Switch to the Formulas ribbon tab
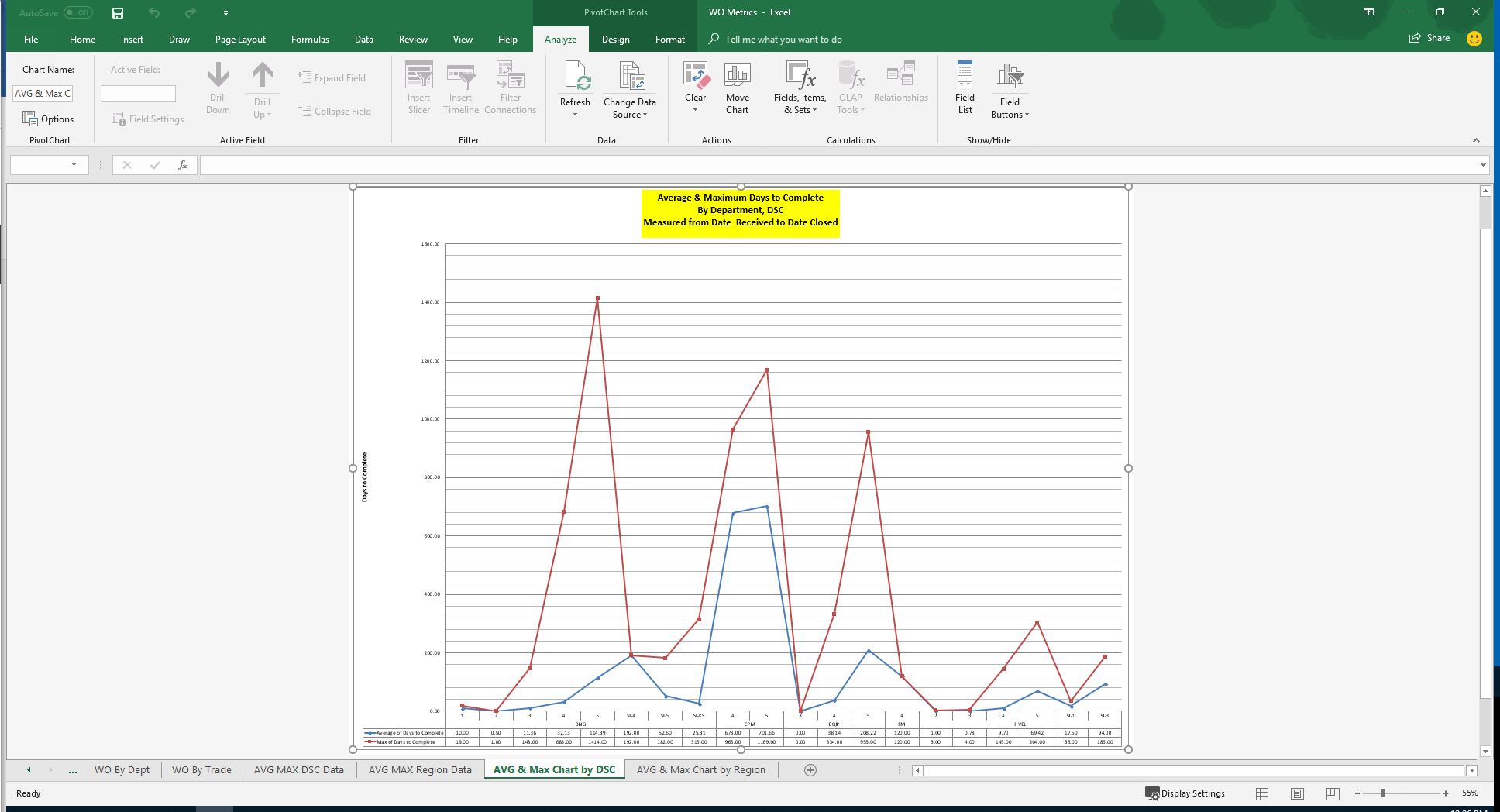The width and height of the screenshot is (1500, 812). click(x=310, y=39)
